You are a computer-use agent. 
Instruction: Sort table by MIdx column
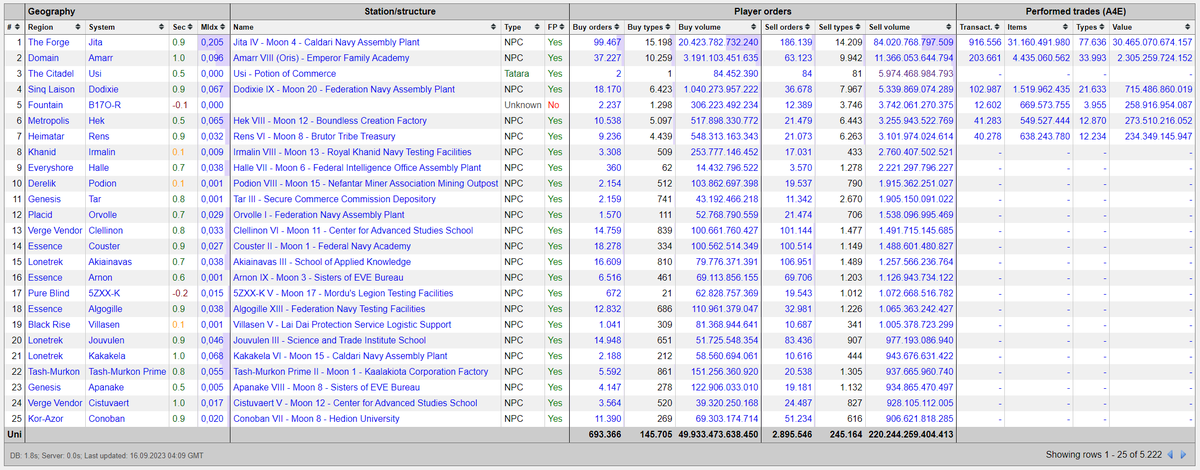(212, 26)
